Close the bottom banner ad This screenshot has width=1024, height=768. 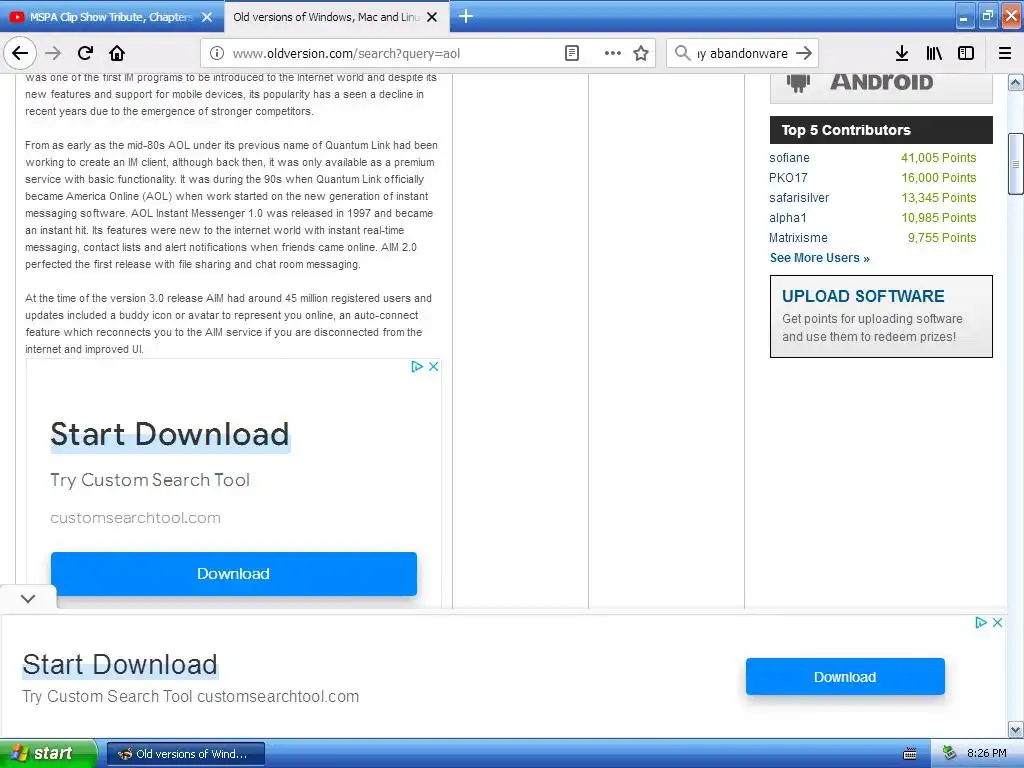pyautogui.click(x=997, y=622)
